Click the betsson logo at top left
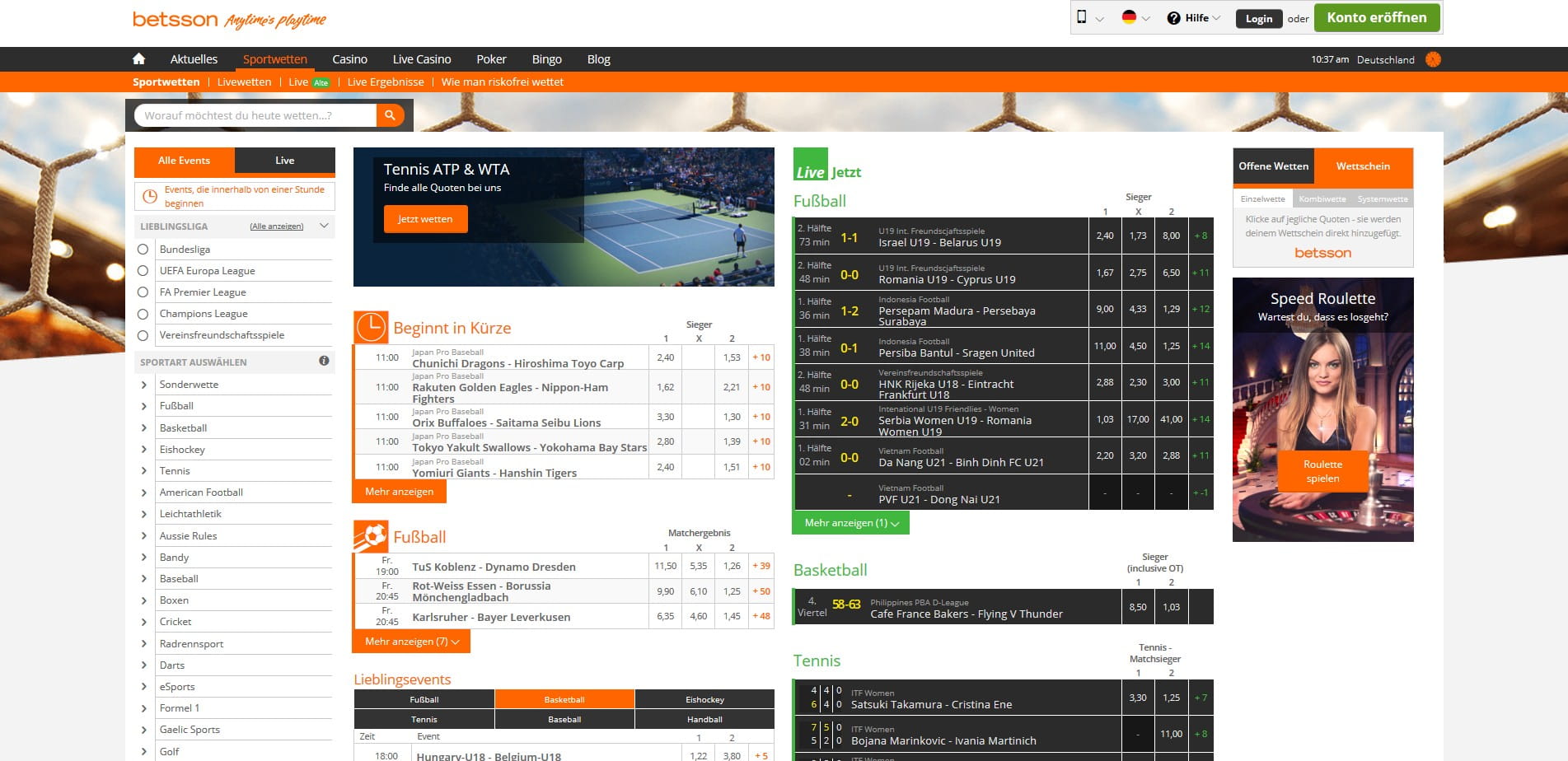This screenshot has height=761, width=1568. (x=175, y=19)
